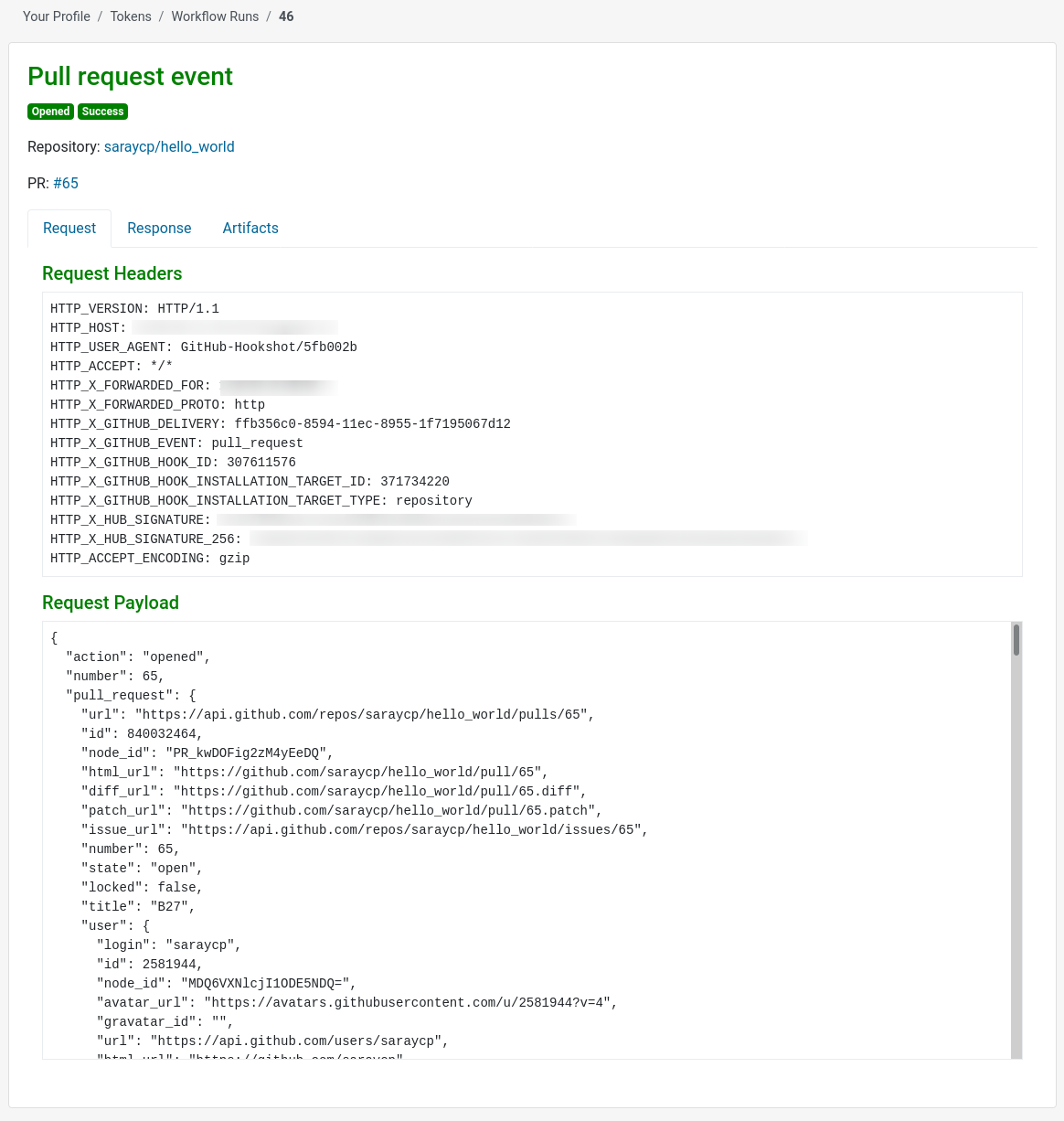Switch to the Response tab
The image size is (1064, 1121).
click(159, 228)
